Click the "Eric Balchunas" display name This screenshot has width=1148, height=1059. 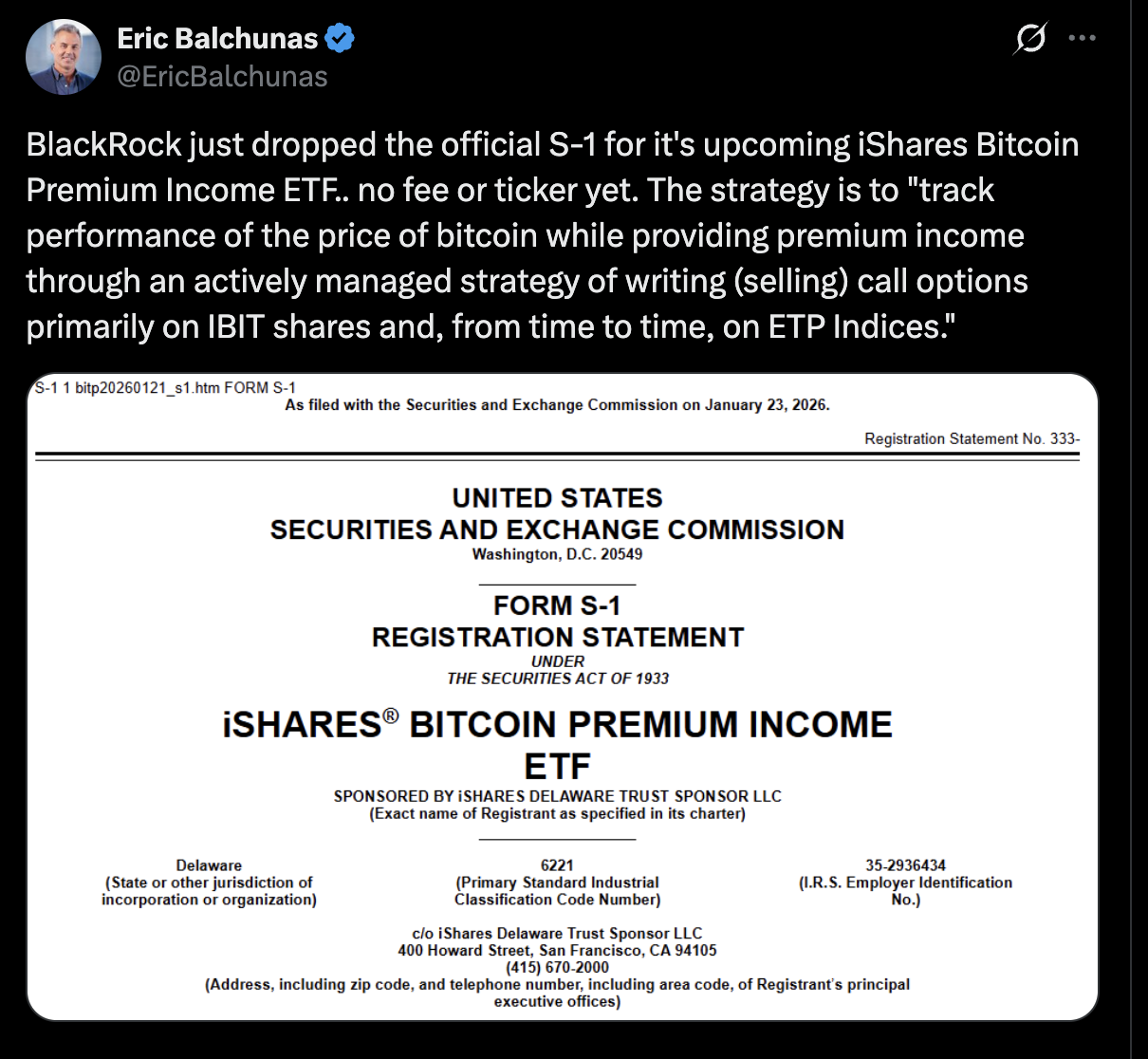[217, 38]
